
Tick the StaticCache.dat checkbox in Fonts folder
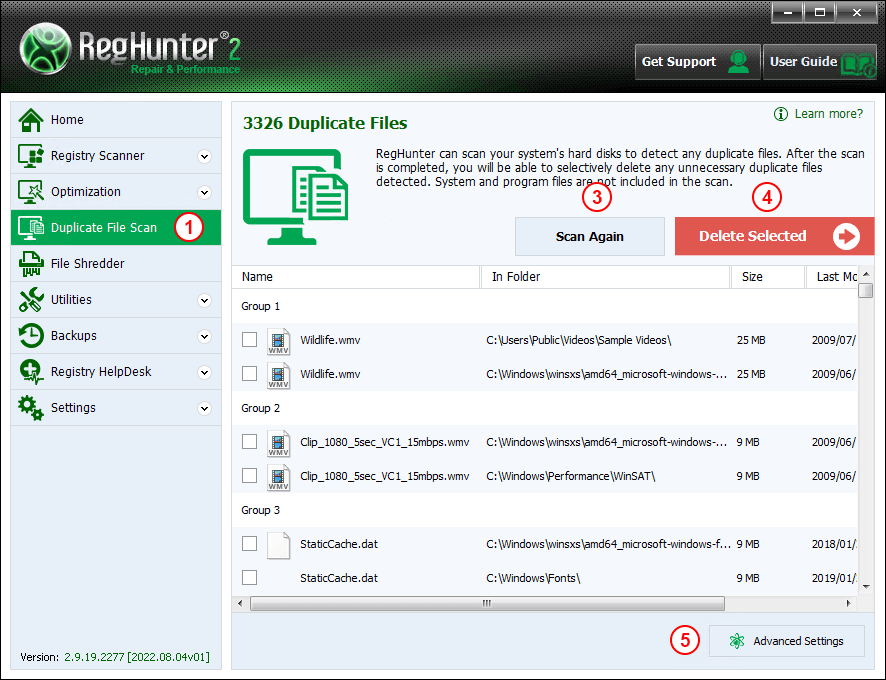point(249,578)
